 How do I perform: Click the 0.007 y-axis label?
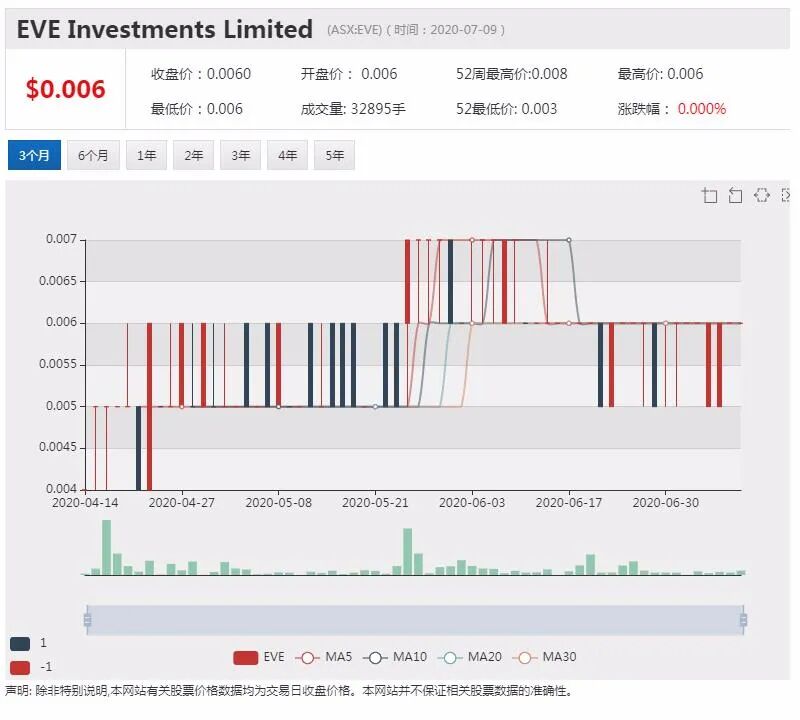tap(61, 239)
